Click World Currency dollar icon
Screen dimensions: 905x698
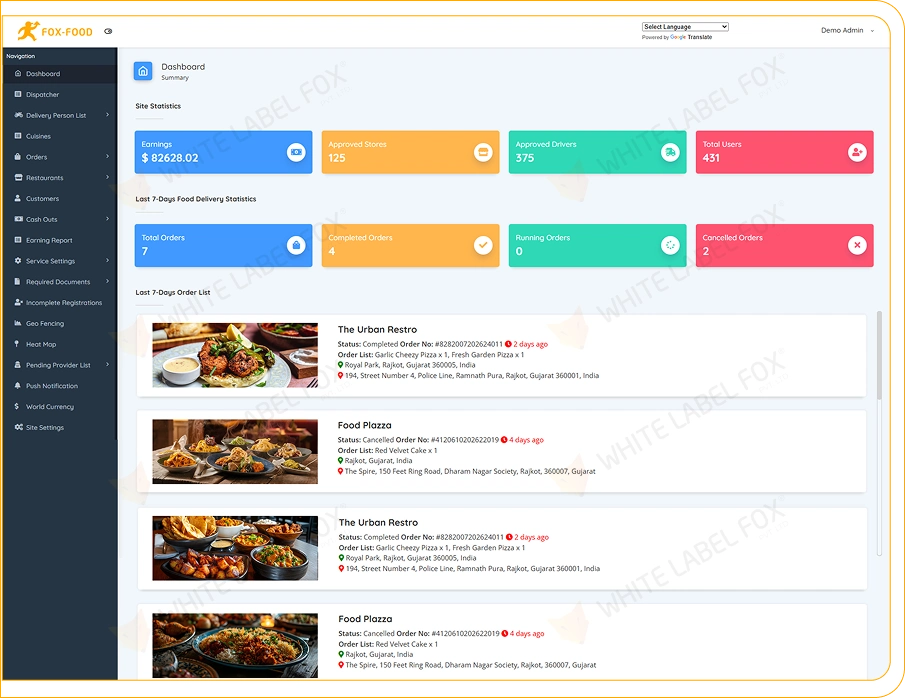pos(17,406)
